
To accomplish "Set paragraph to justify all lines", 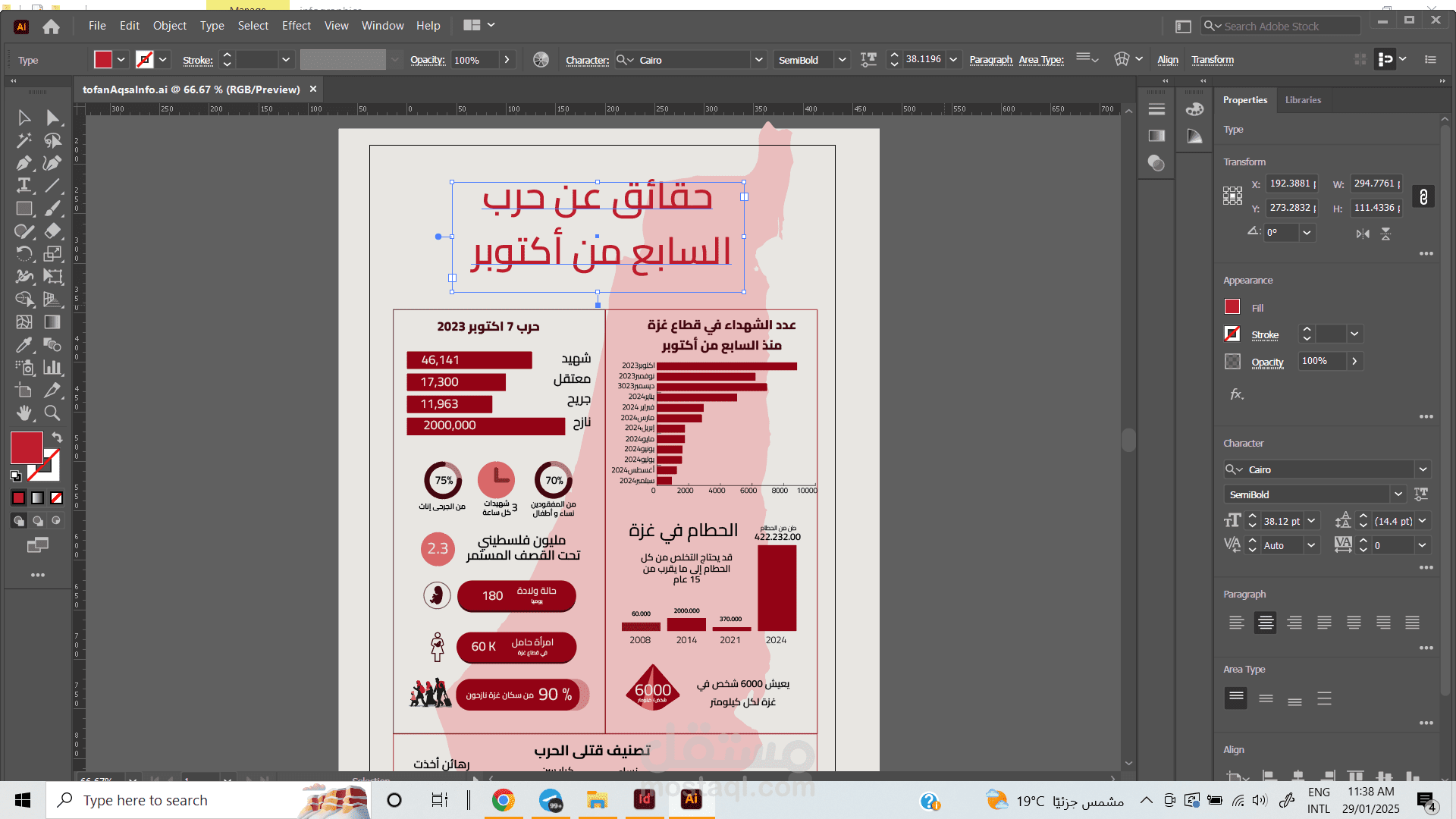I will 1412,623.
